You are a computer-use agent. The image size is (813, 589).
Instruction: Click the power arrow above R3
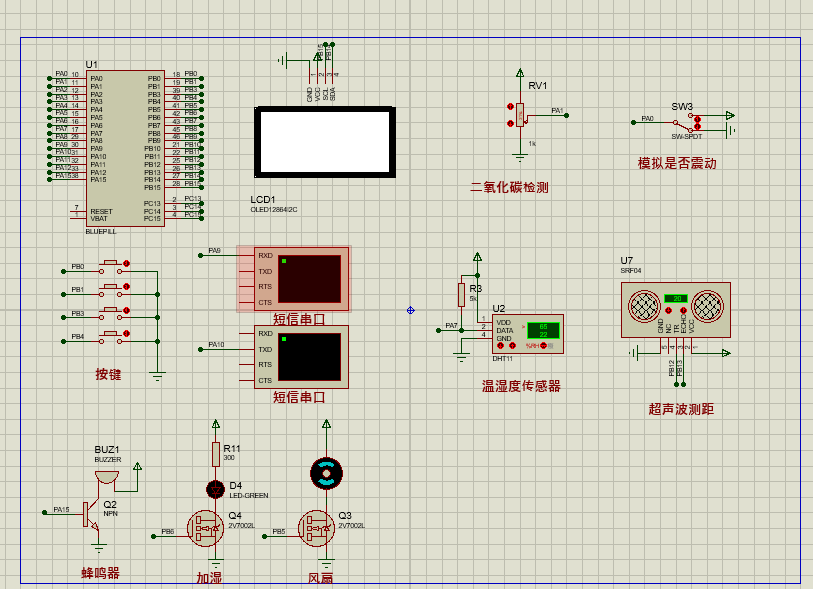(477, 257)
